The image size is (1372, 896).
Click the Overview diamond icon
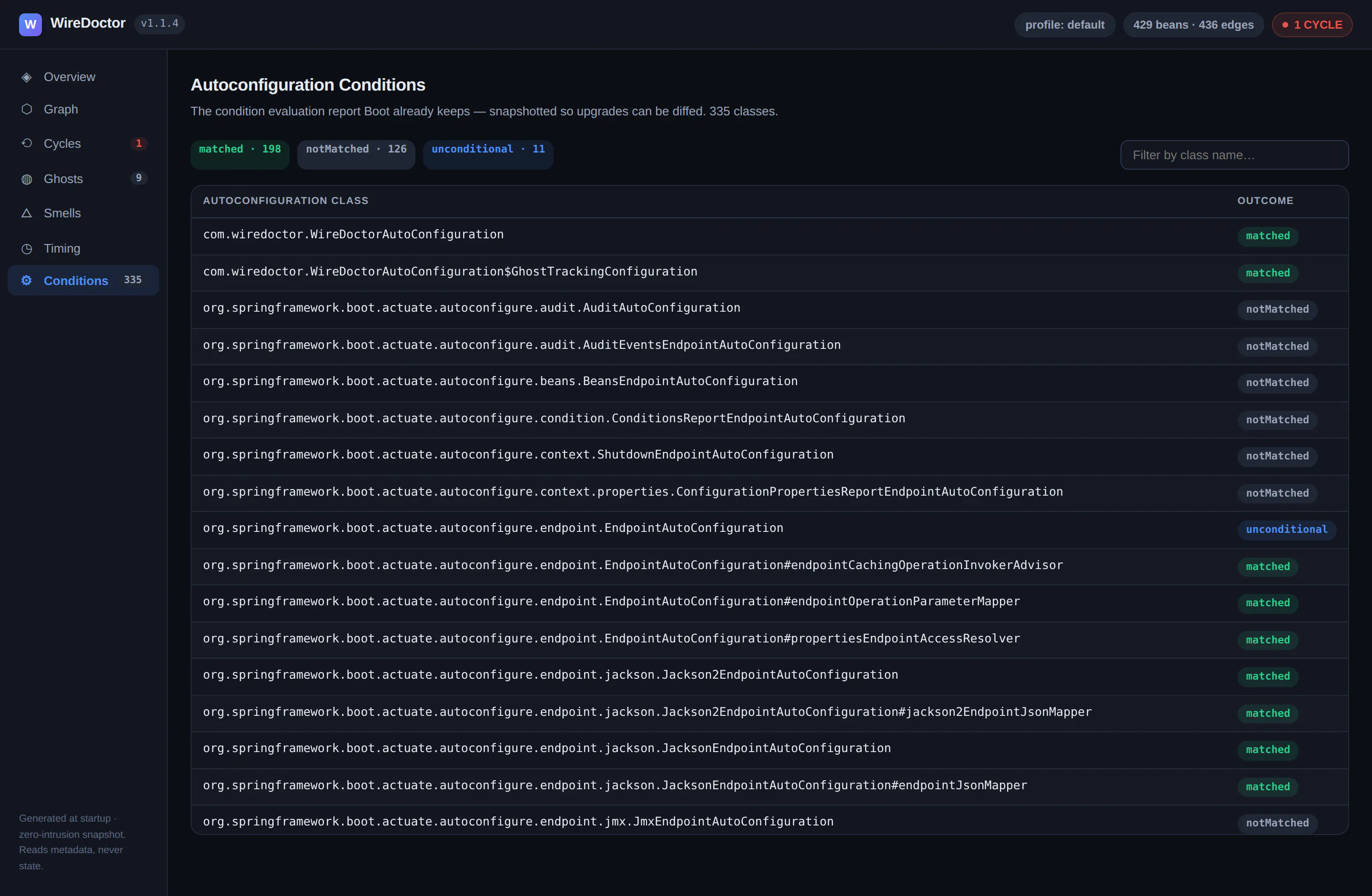(x=27, y=77)
